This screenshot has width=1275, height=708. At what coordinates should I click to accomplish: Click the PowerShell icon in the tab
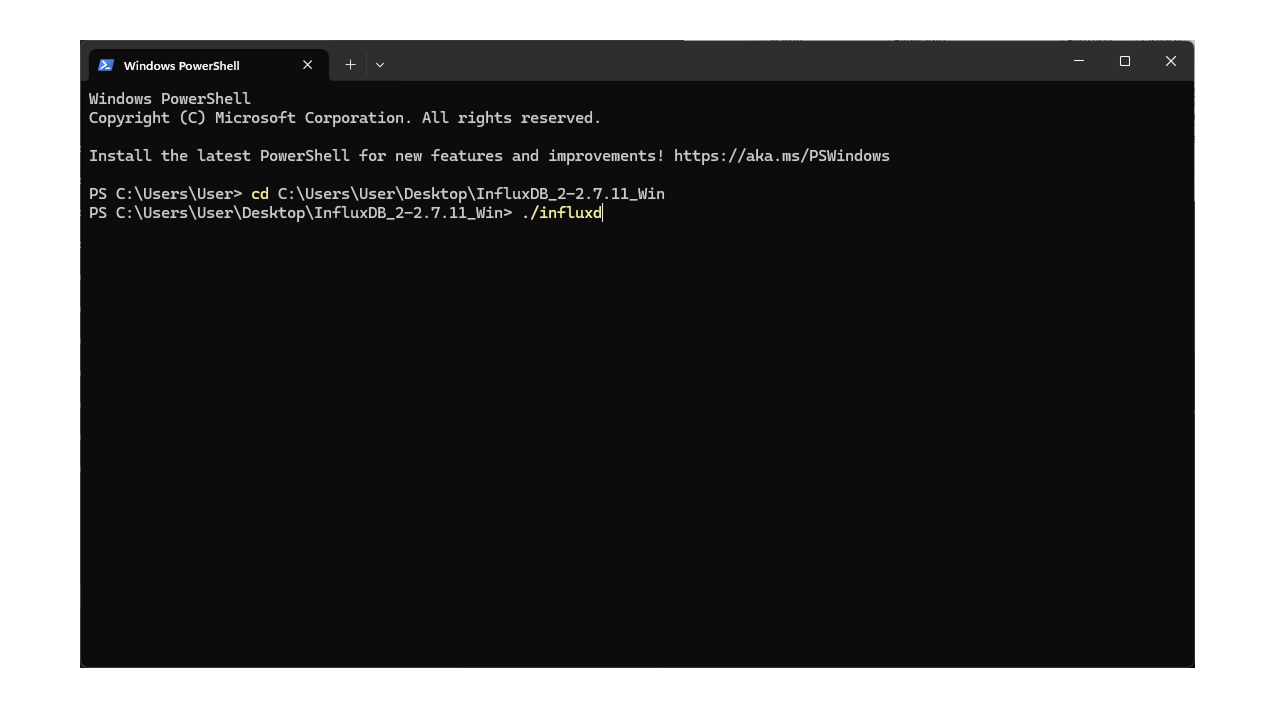(x=106, y=65)
